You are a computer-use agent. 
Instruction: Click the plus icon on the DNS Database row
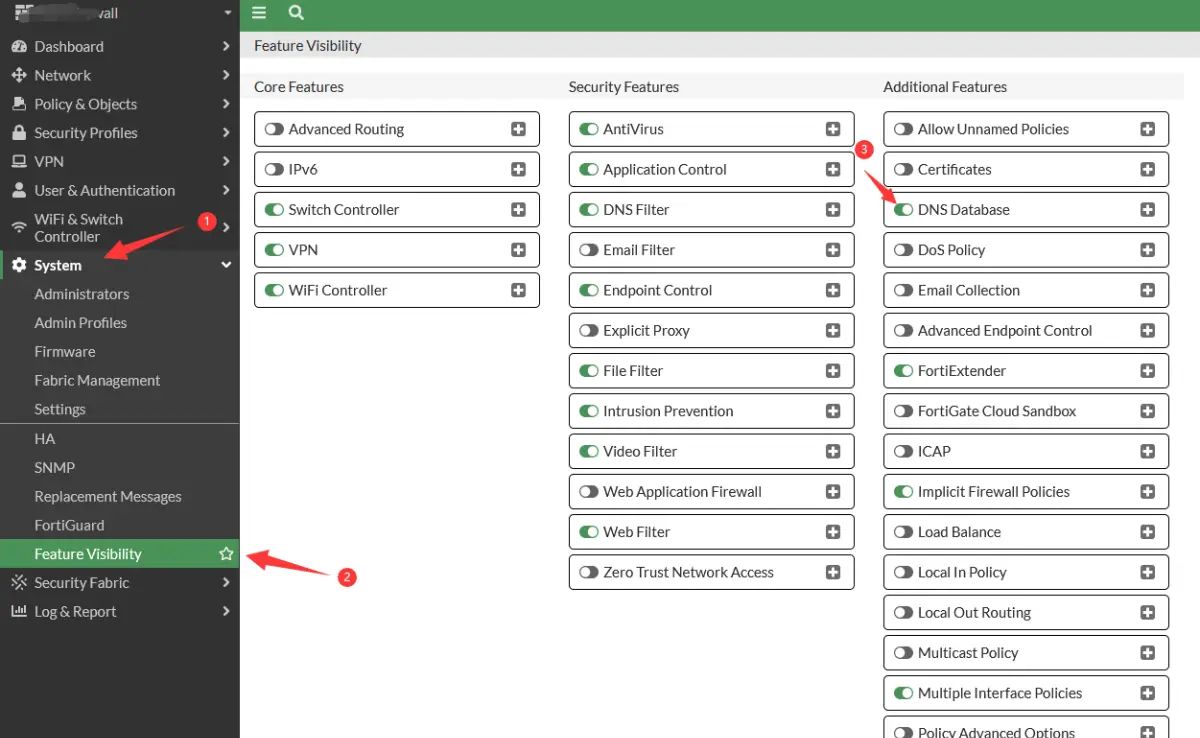(1147, 210)
